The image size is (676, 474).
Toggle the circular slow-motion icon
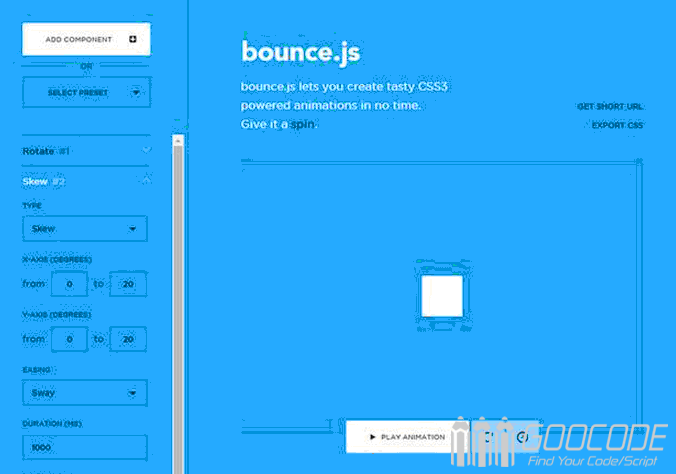[522, 437]
